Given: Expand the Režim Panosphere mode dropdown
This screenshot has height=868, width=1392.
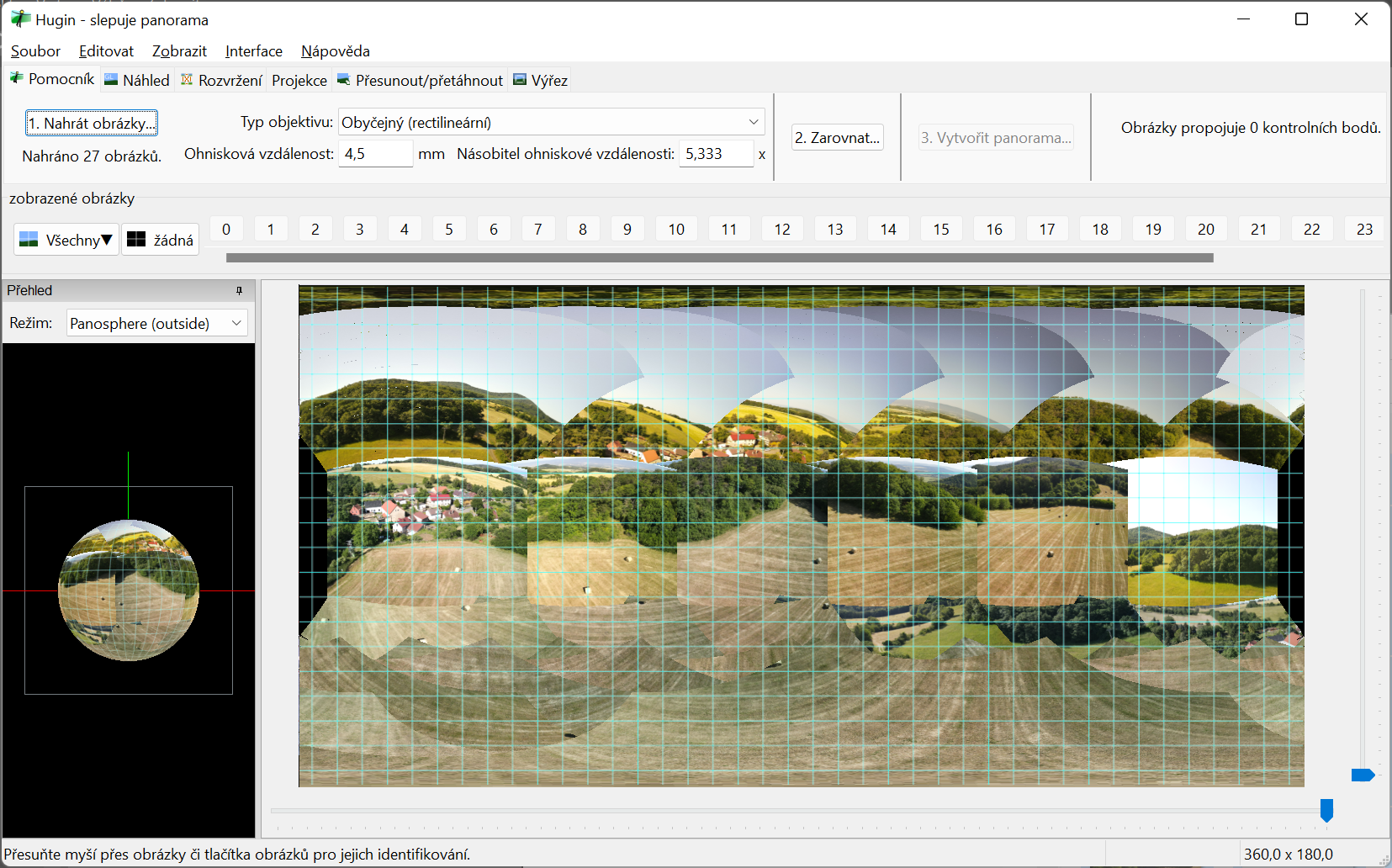Looking at the screenshot, I should click(x=156, y=323).
